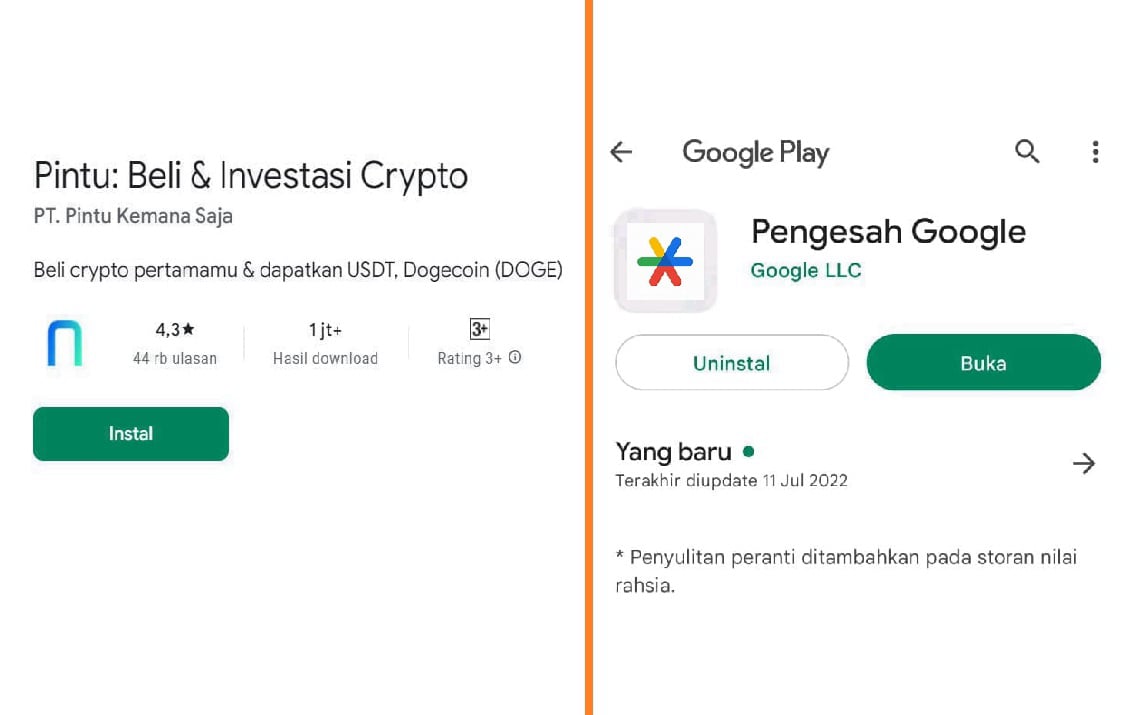Expand Yang baru with the right arrow

tap(1083, 463)
